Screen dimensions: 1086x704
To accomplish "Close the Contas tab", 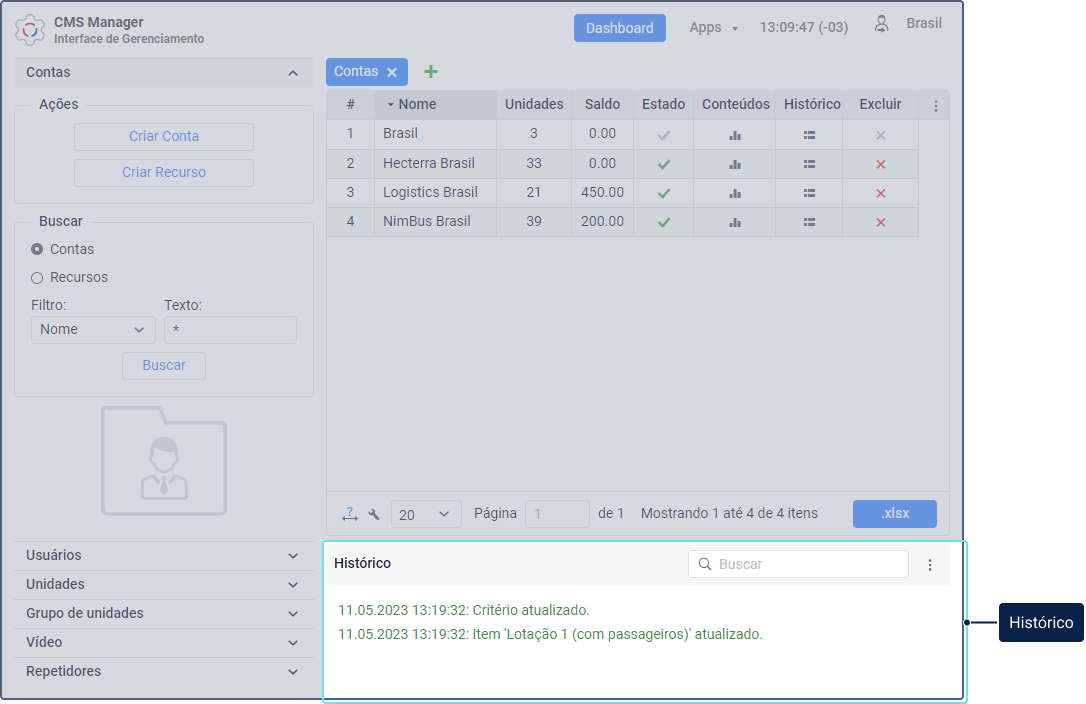I will [x=392, y=72].
